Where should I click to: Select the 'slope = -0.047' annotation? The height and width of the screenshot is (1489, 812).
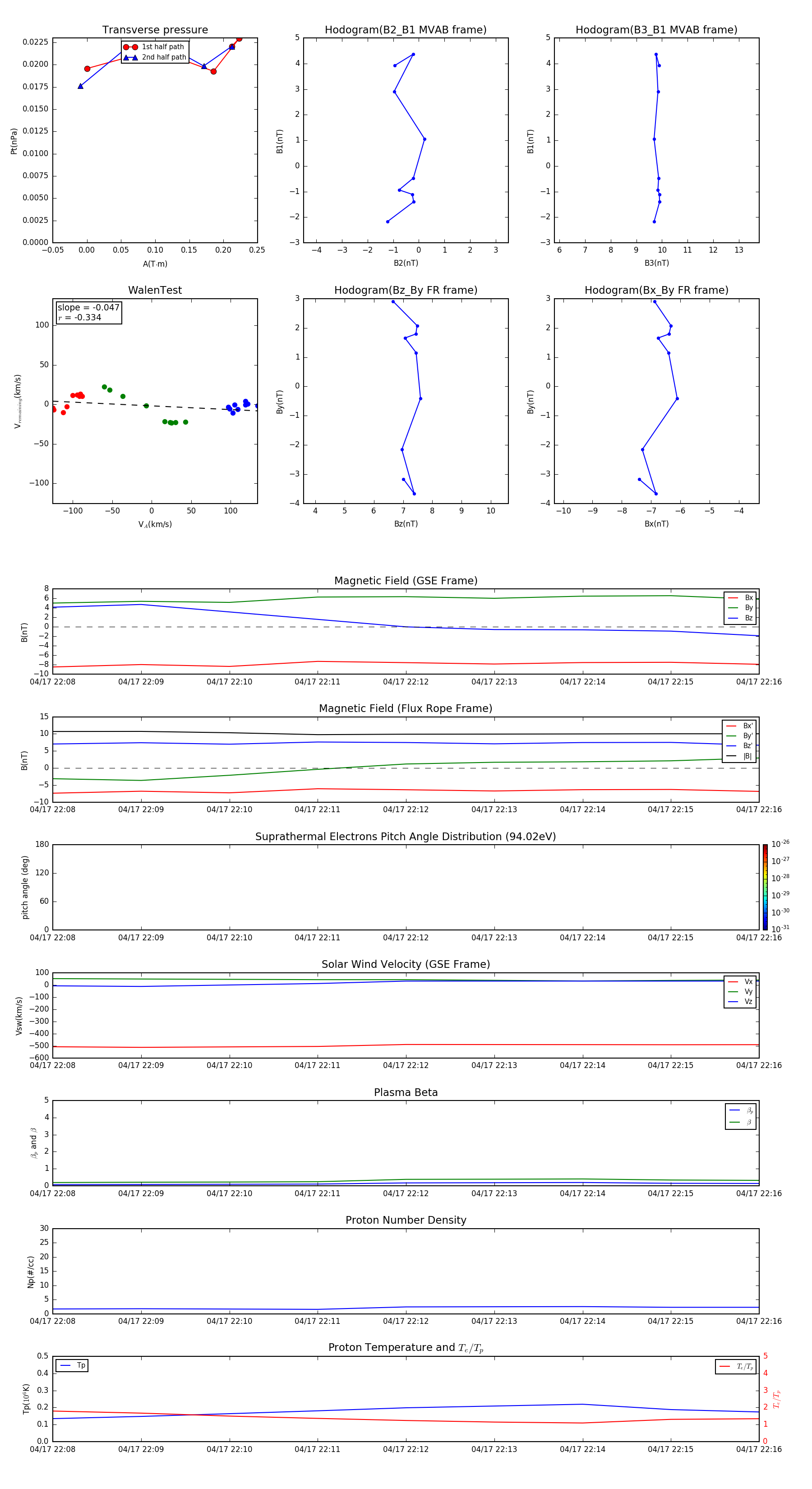coord(88,308)
